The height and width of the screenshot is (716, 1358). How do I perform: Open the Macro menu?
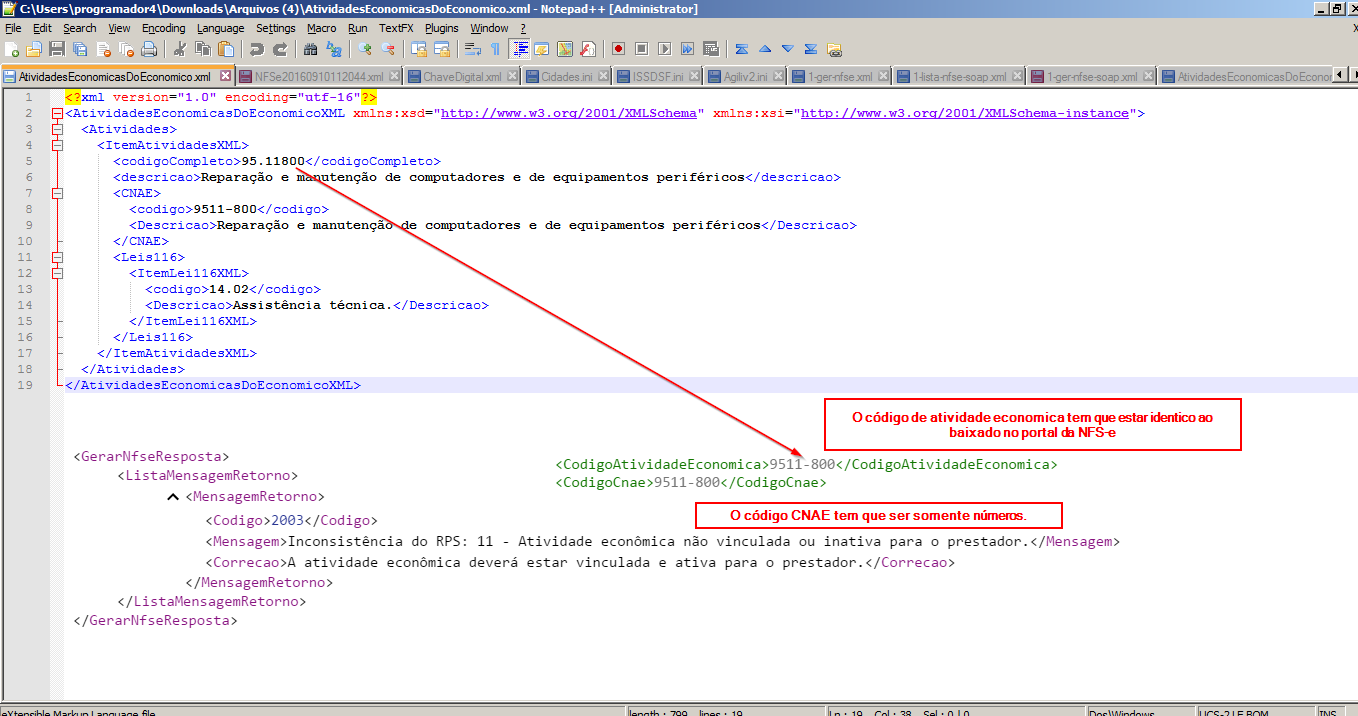[x=322, y=28]
